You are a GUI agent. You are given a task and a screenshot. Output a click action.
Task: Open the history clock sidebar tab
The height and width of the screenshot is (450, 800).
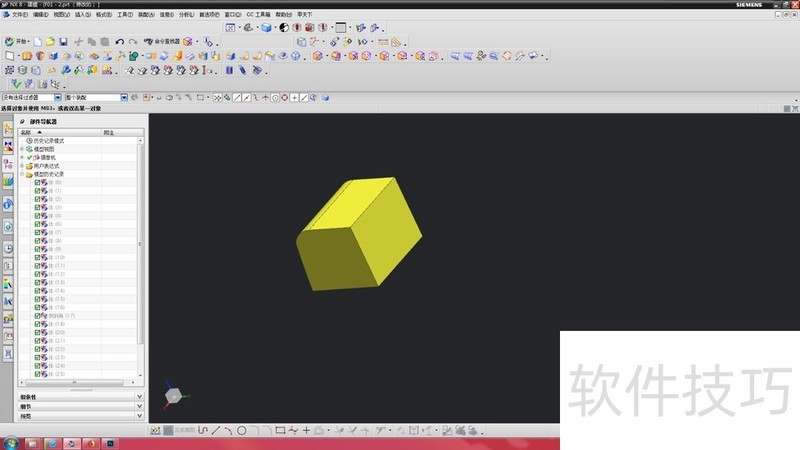click(x=8, y=248)
